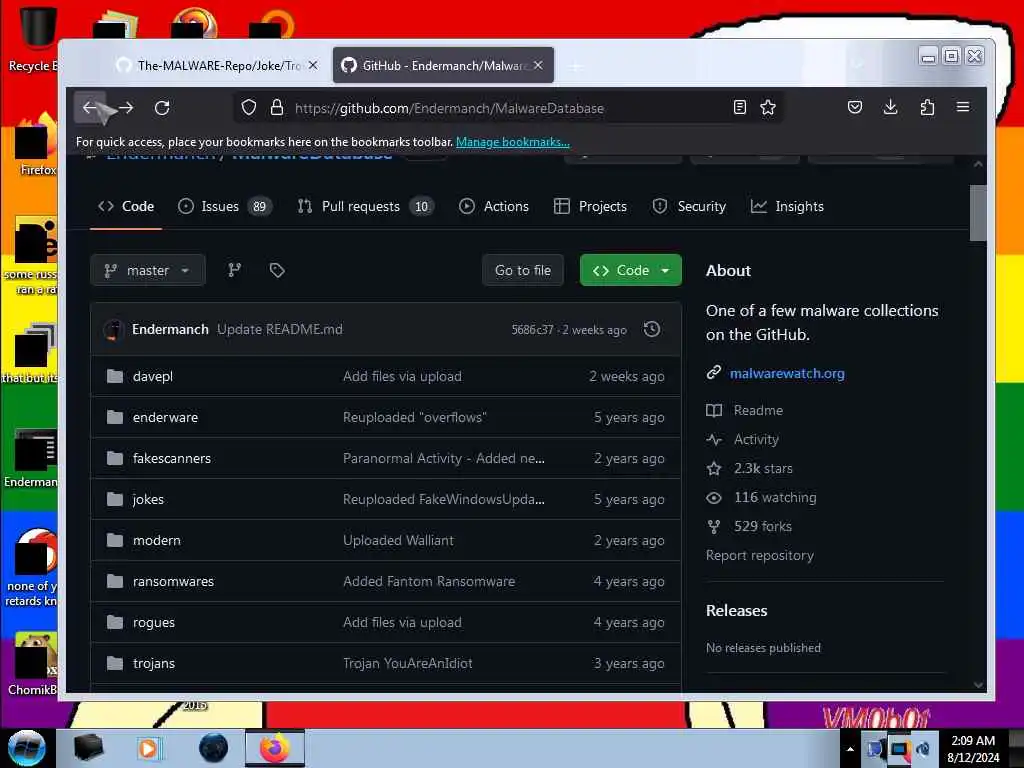Open the Endermanch author link in commit row
This screenshot has width=1024, height=768.
[x=170, y=329]
